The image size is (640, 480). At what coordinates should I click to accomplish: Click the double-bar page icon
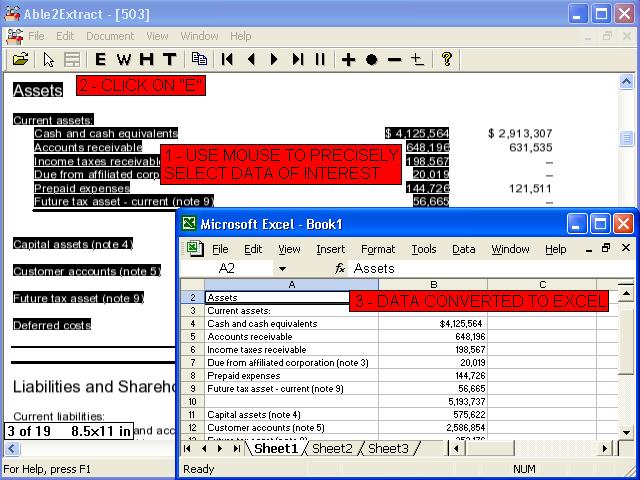[x=320, y=60]
